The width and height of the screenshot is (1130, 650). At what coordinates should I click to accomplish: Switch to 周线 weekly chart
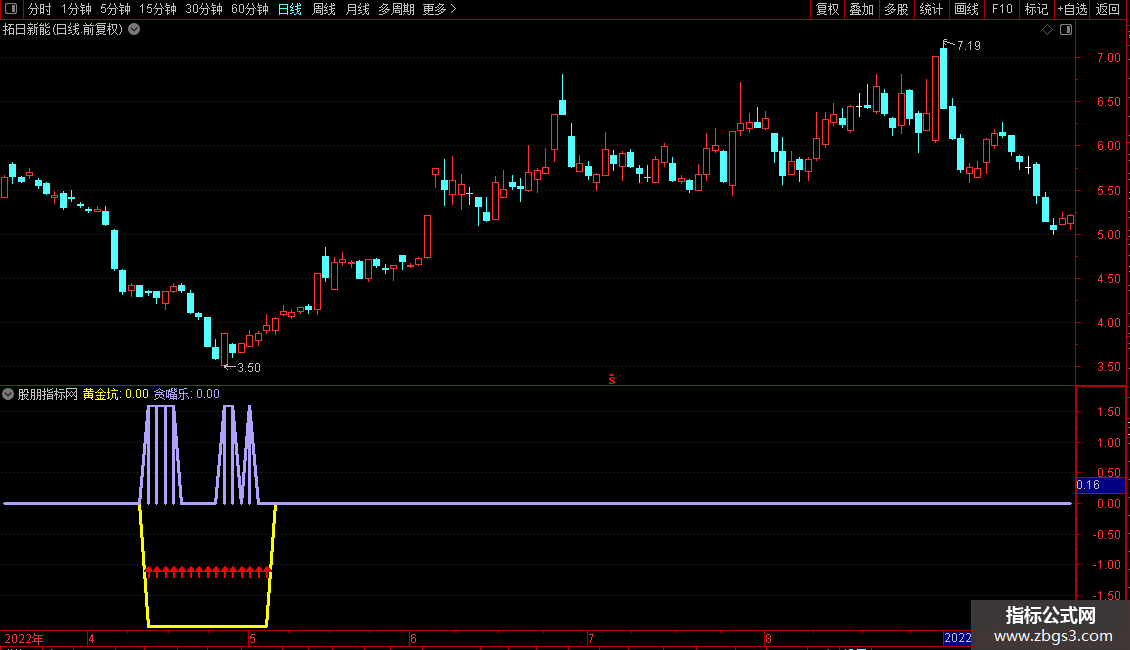[x=324, y=9]
